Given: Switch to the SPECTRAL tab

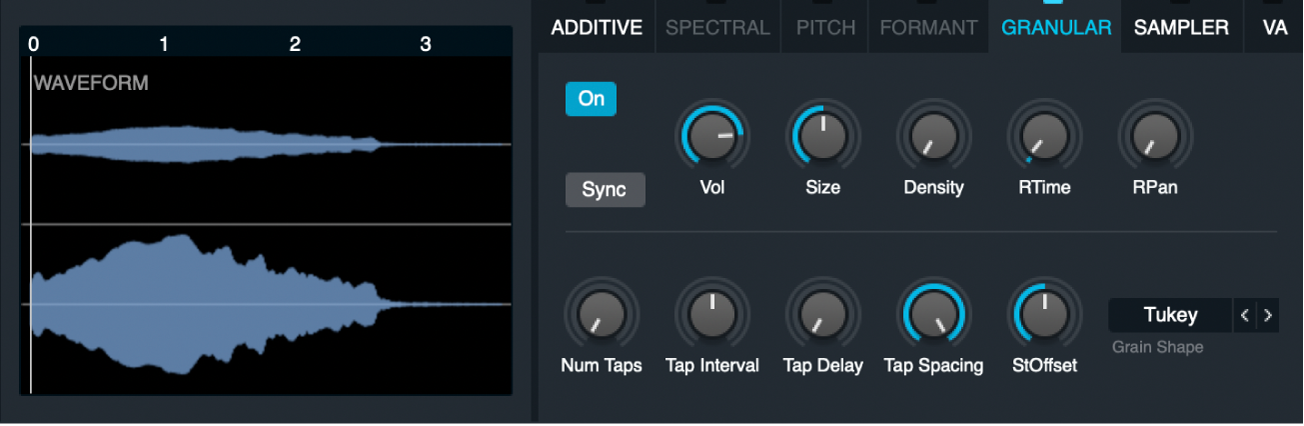Looking at the screenshot, I should point(718,28).
